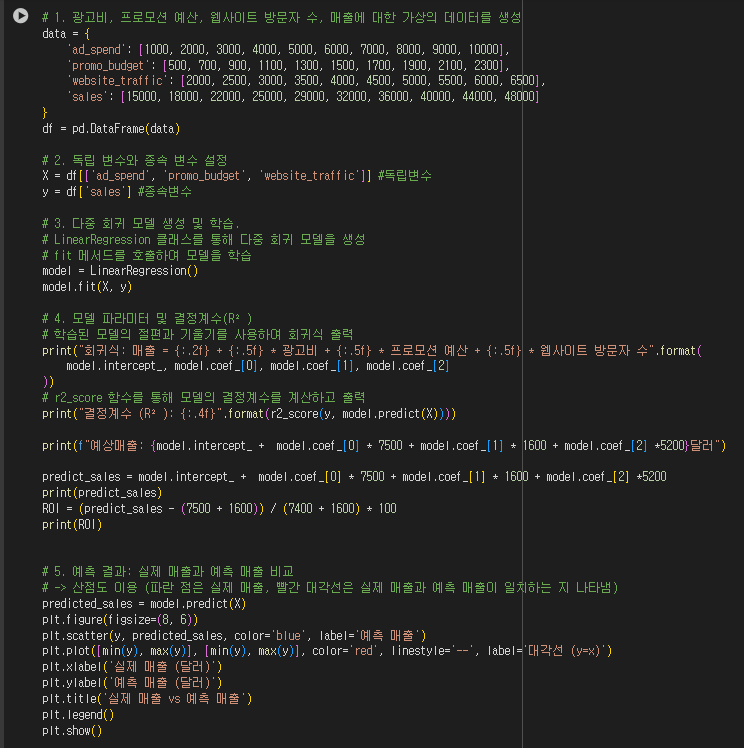Click the 'print(ROI)' line
The height and width of the screenshot is (748, 744).
[x=72, y=525]
